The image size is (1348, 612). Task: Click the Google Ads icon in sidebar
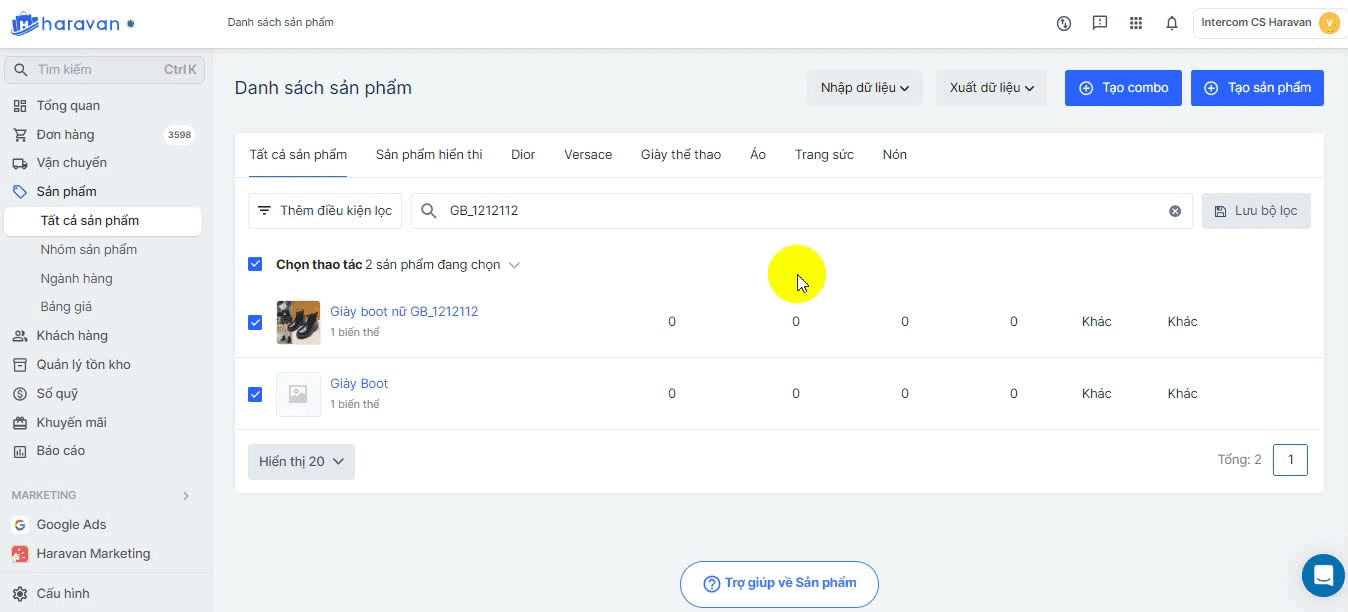(20, 525)
